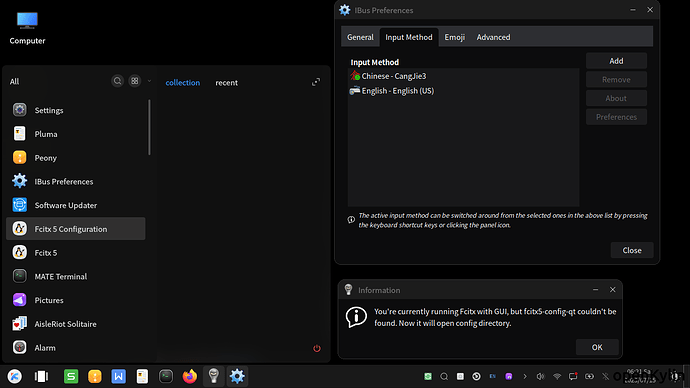Open MATE Terminal from the taskbar
The height and width of the screenshot is (388, 690).
(x=166, y=376)
